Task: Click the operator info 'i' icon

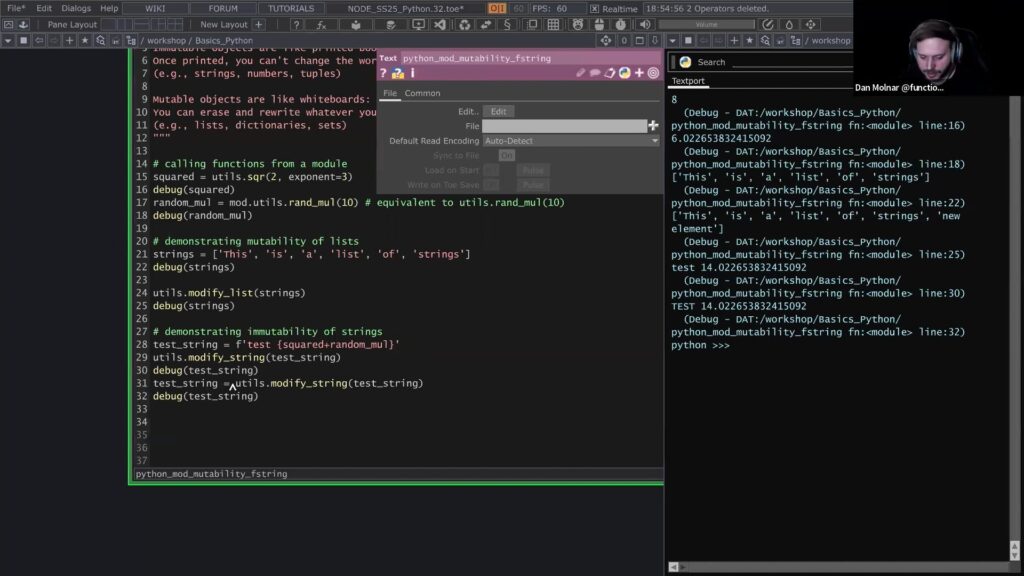Action: click(x=412, y=73)
